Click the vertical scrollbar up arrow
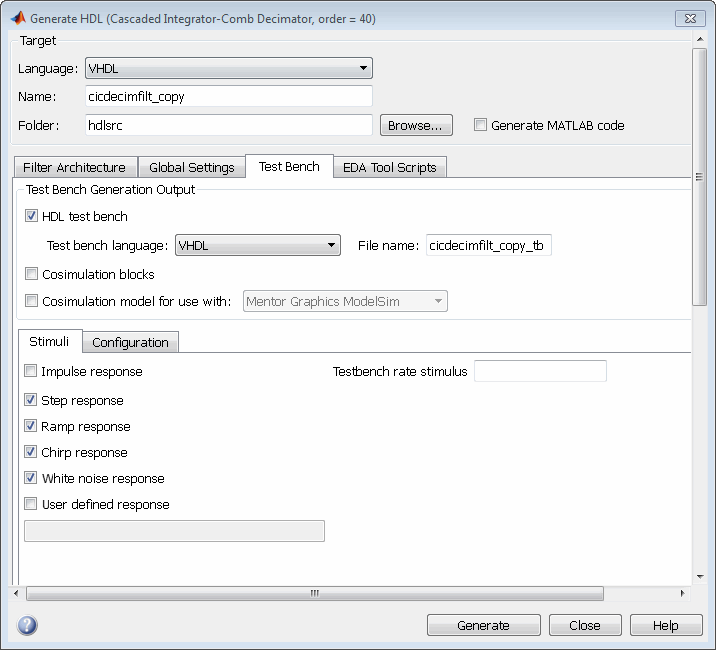This screenshot has width=716, height=650. pyautogui.click(x=700, y=40)
